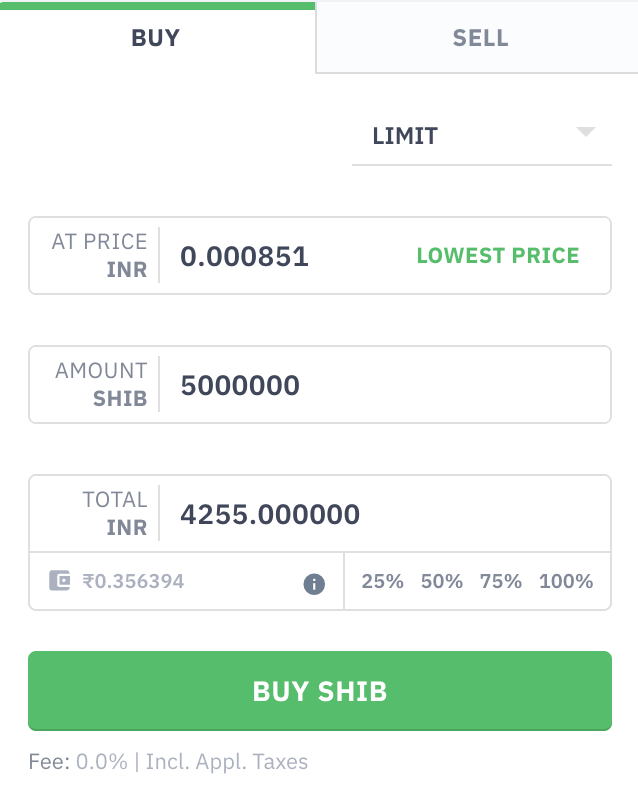Select 50% of the balance

pyautogui.click(x=442, y=581)
